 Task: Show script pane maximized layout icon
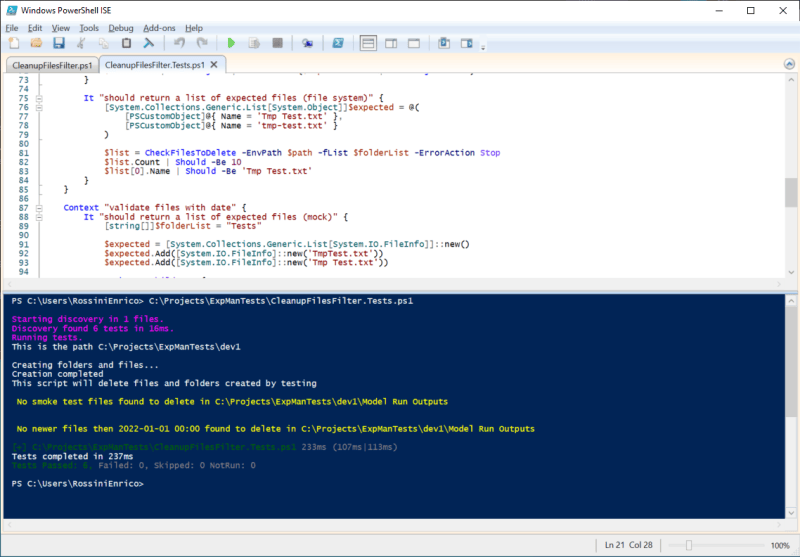[414, 43]
